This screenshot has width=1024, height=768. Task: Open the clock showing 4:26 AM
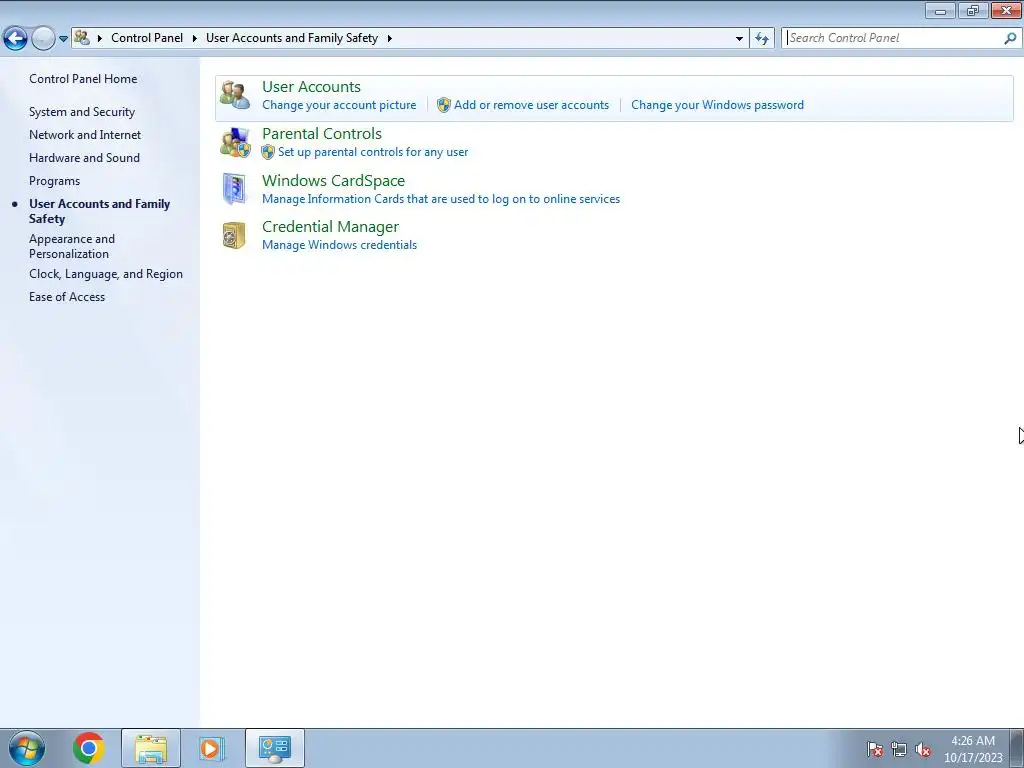pos(973,749)
